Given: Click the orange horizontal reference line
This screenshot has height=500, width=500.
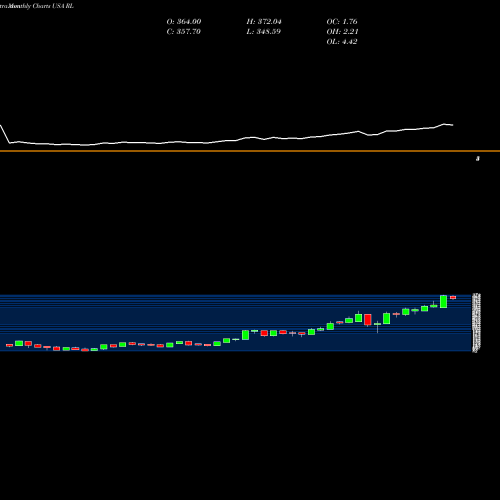Looking at the screenshot, I should point(250,151).
